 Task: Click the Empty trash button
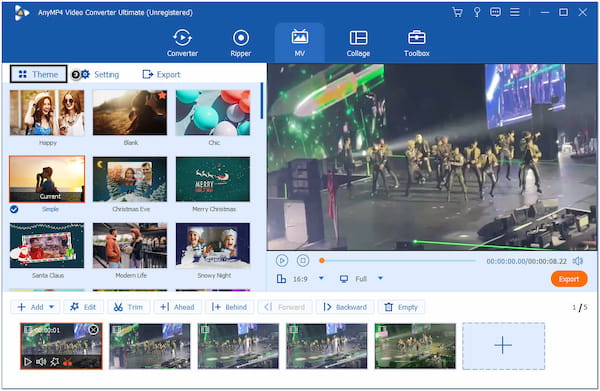click(x=401, y=307)
